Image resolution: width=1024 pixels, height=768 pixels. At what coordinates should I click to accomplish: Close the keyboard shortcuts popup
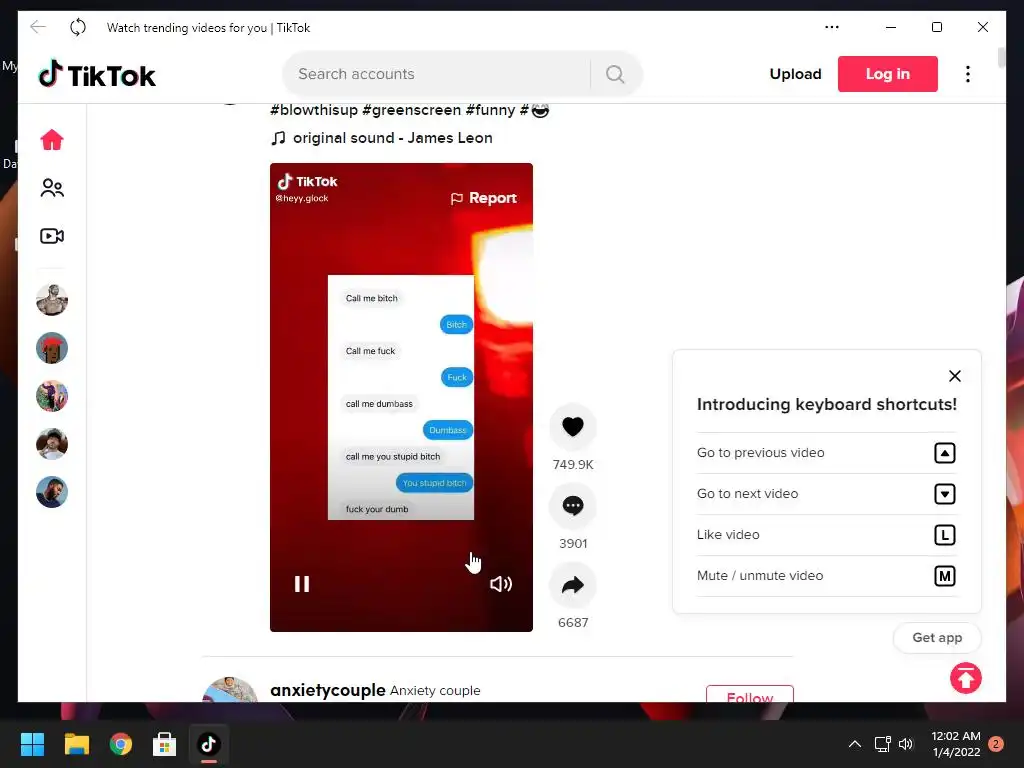[955, 376]
